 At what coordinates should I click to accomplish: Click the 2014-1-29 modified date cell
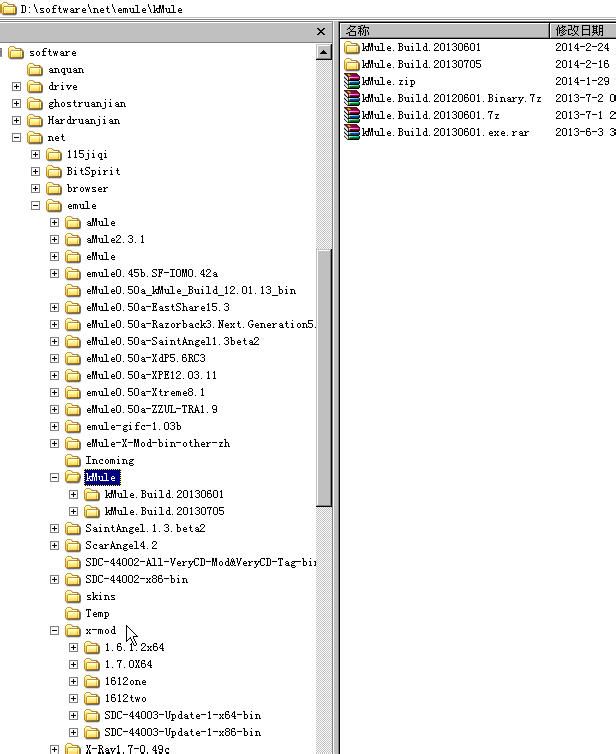click(582, 81)
